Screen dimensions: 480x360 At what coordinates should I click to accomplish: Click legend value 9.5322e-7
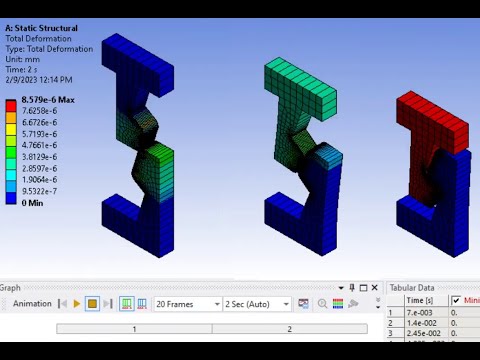39,191
